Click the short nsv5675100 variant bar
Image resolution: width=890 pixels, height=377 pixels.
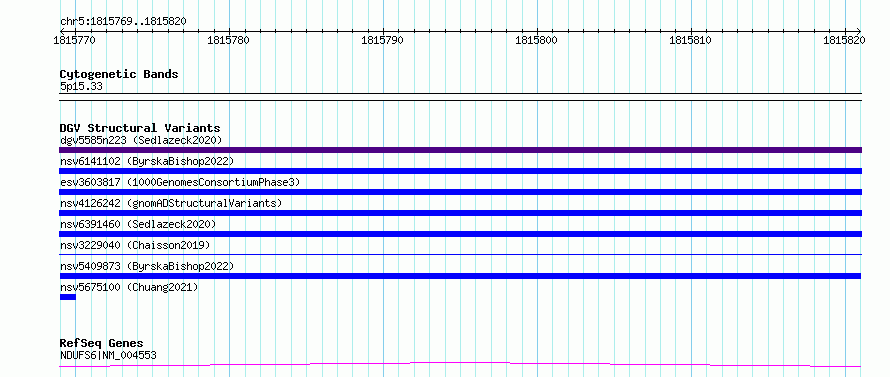pyautogui.click(x=68, y=297)
